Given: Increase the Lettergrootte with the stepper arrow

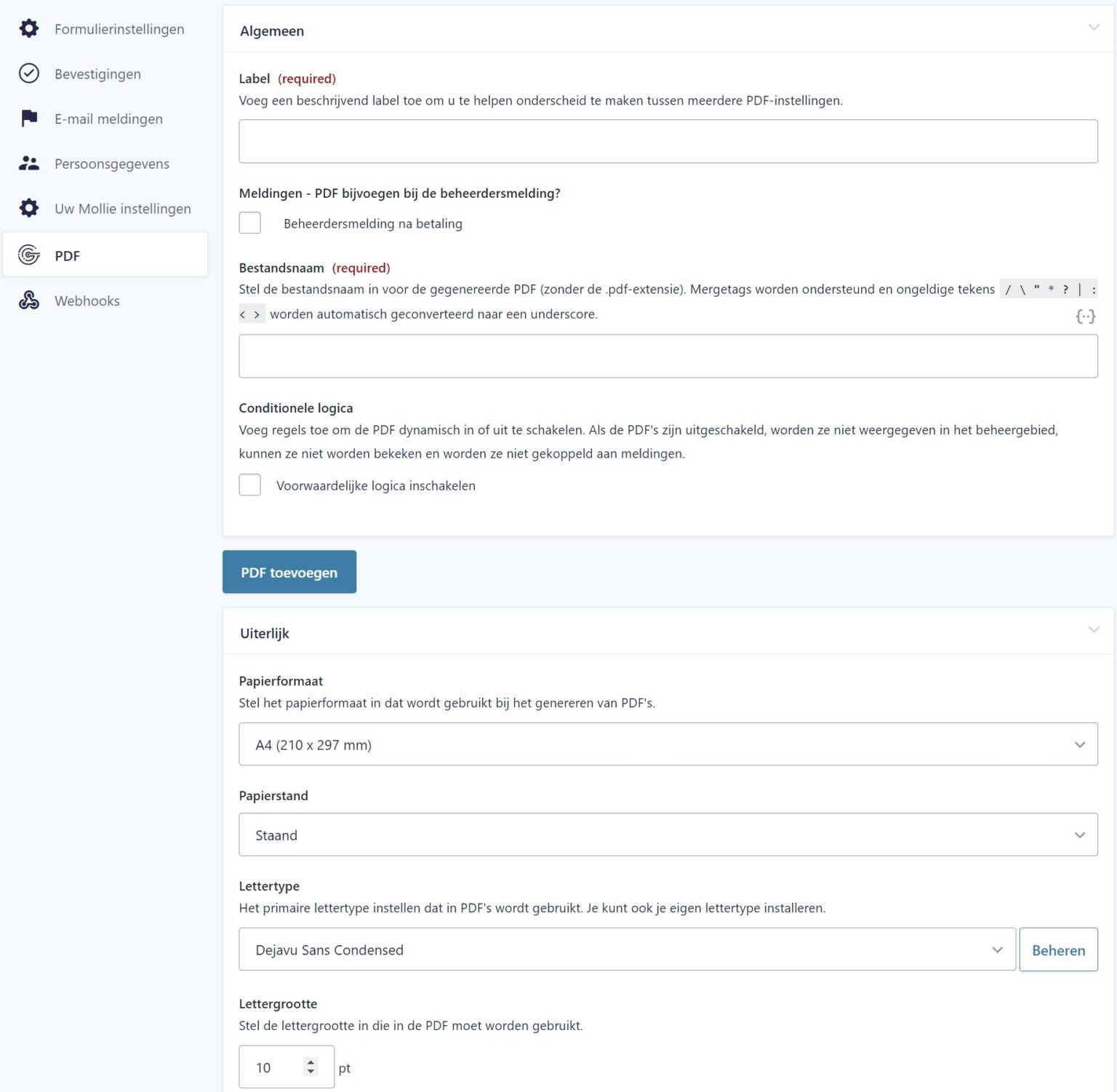Looking at the screenshot, I should coord(311,1062).
